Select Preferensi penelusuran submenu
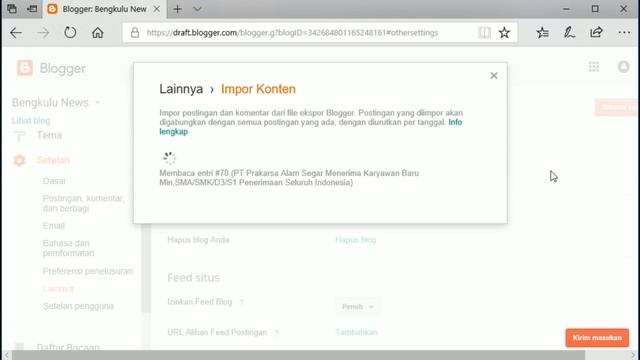The image size is (640, 360). click(x=88, y=271)
